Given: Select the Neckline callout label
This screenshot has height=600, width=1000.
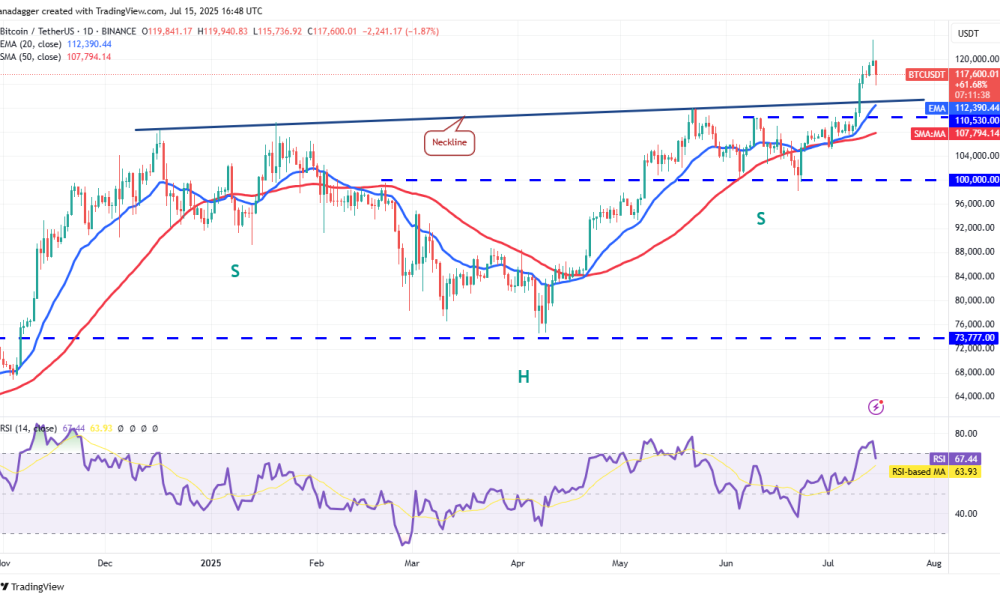Looking at the screenshot, I should 449,143.
